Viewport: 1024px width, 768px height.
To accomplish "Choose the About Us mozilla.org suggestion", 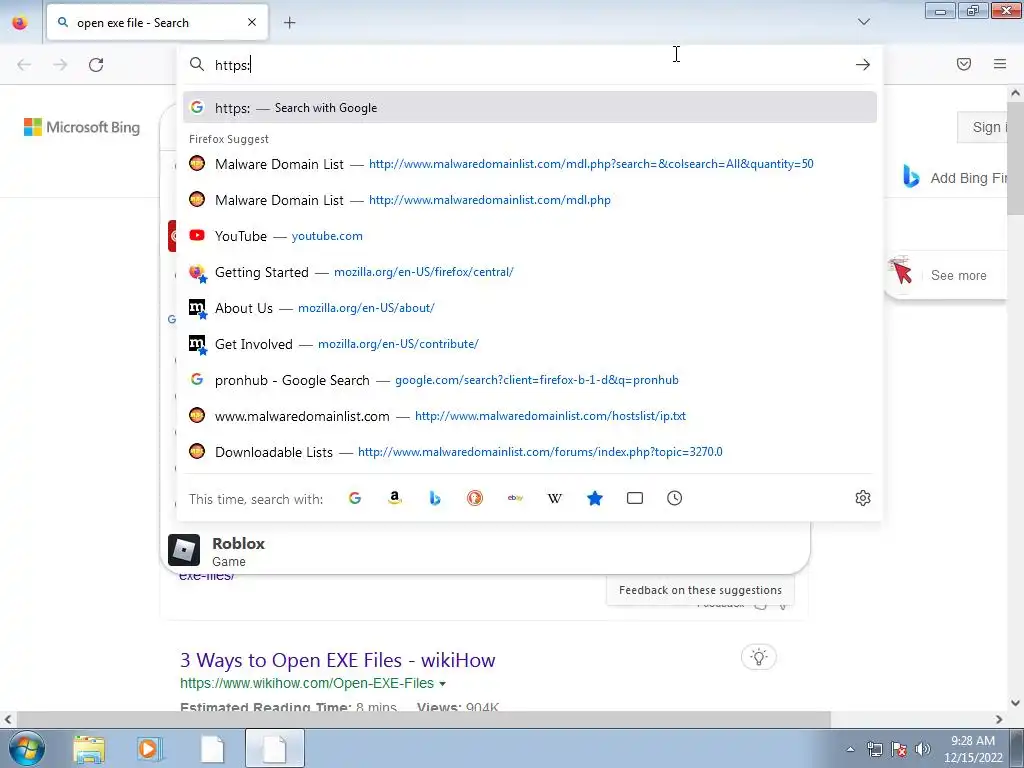I will 530,308.
